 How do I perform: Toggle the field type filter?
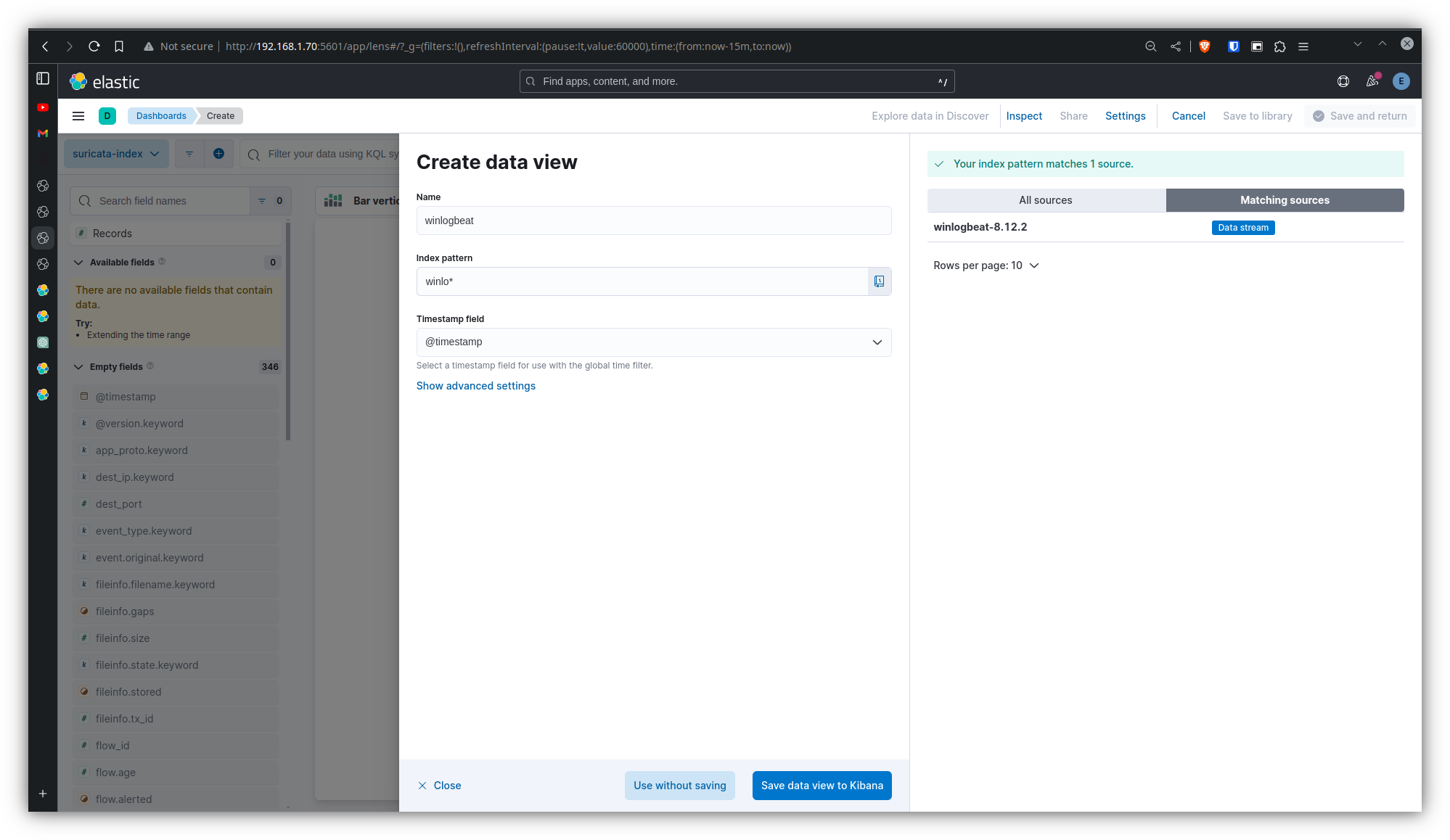pyautogui.click(x=270, y=201)
